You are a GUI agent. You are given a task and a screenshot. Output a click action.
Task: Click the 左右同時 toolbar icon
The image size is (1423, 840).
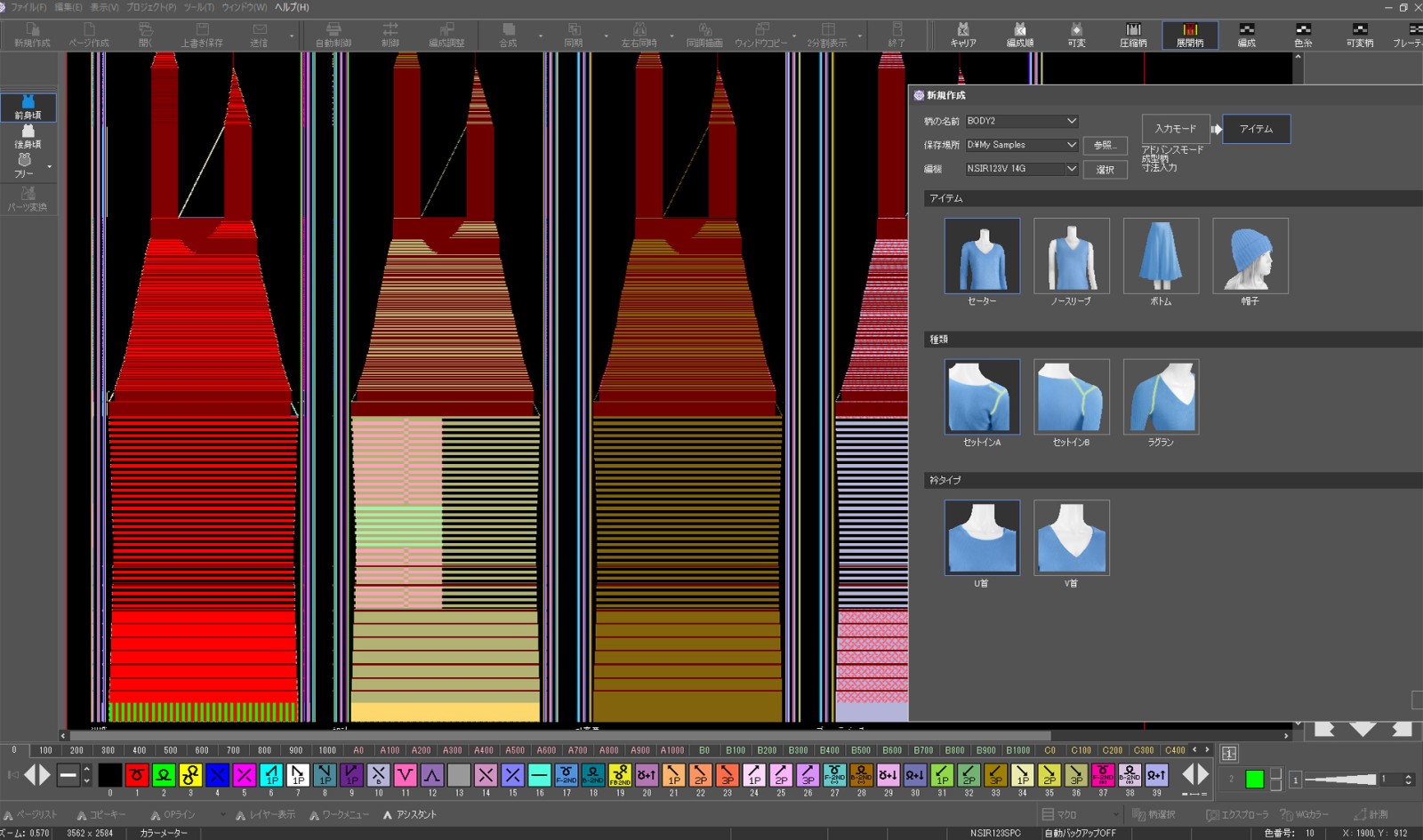click(639, 35)
